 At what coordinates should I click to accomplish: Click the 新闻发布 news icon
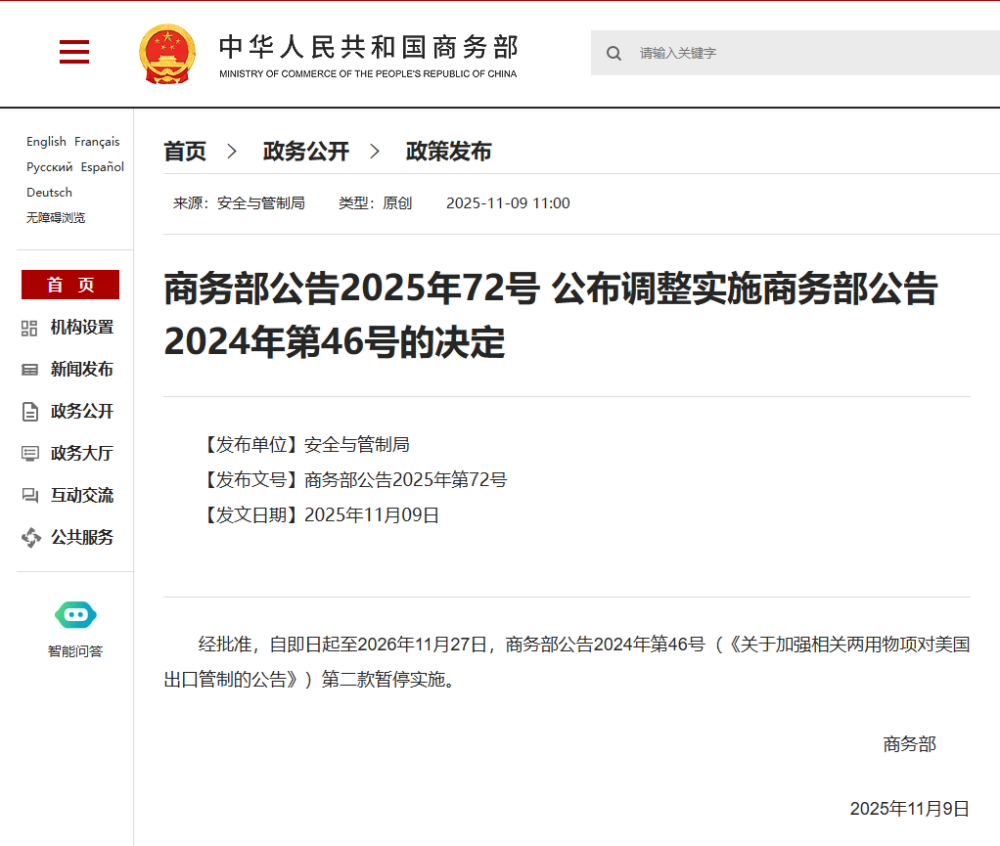click(x=30, y=370)
